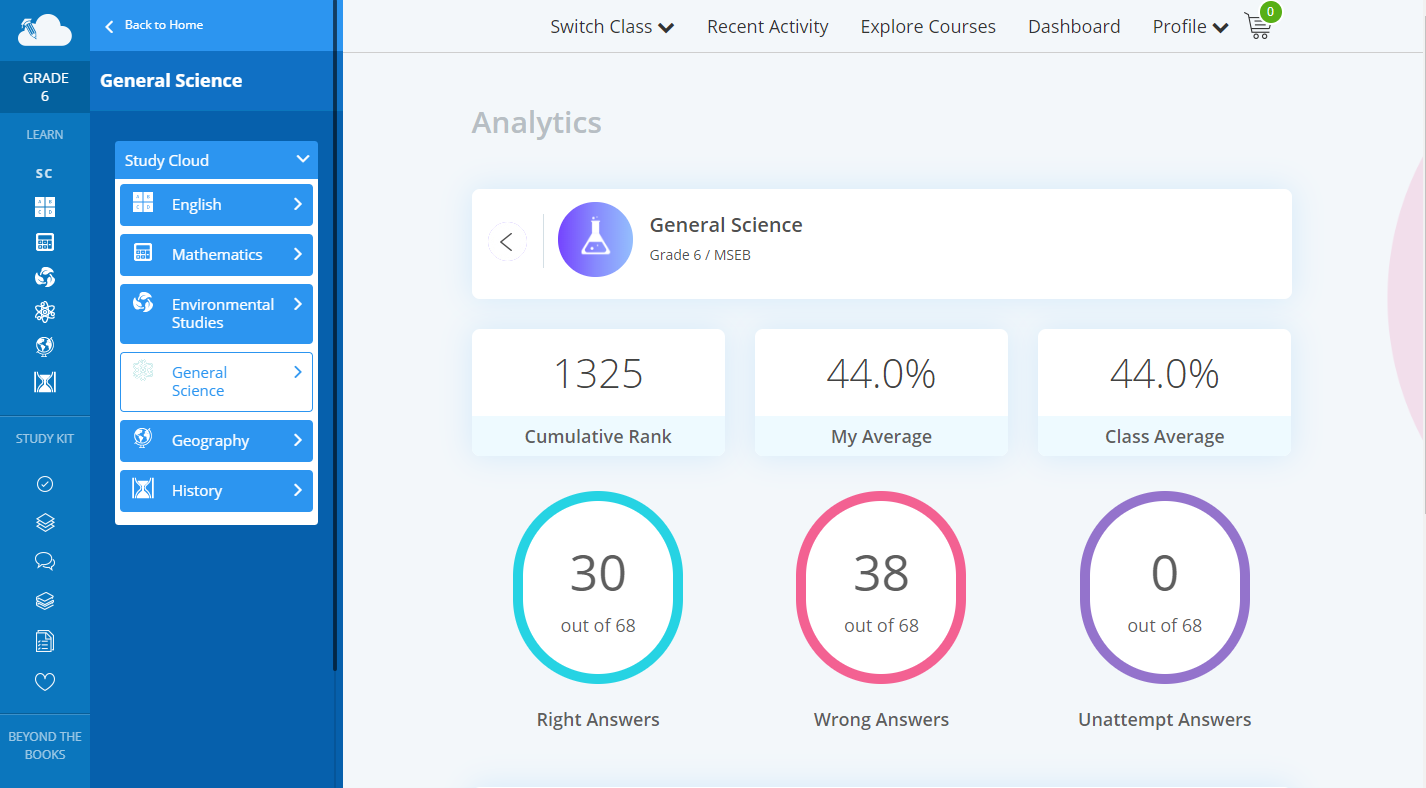Expand the English subject chevron
The height and width of the screenshot is (788, 1426).
(297, 204)
